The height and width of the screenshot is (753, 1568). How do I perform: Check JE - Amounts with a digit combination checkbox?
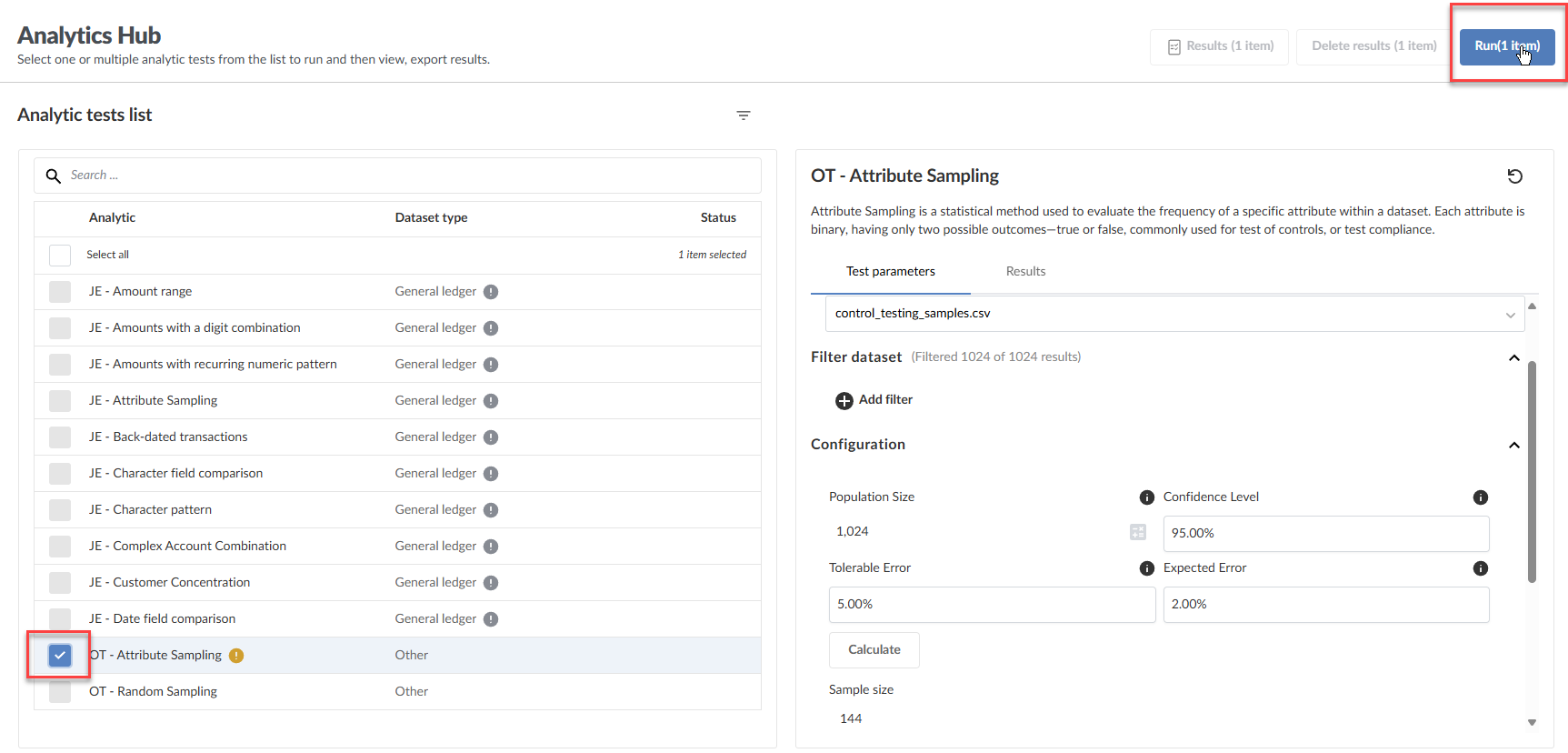coord(60,328)
